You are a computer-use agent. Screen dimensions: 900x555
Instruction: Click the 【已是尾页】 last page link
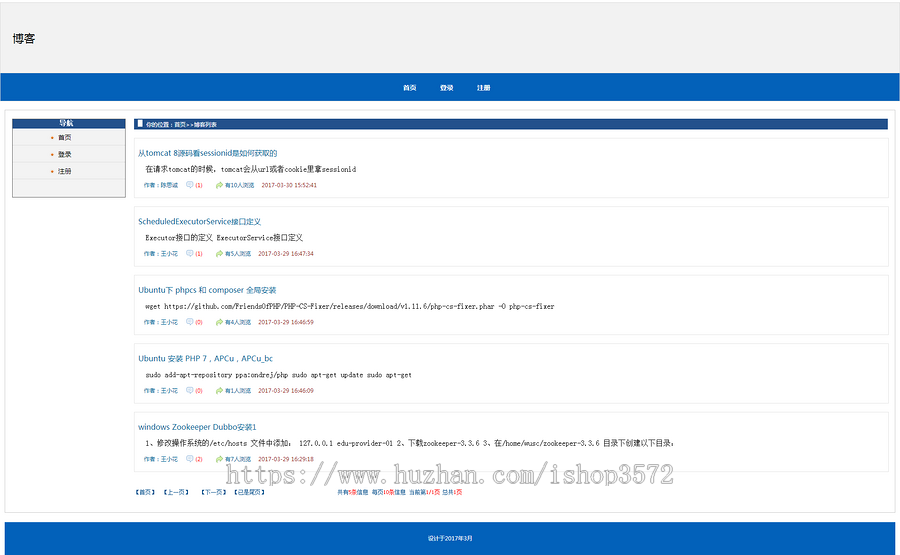[x=249, y=492]
